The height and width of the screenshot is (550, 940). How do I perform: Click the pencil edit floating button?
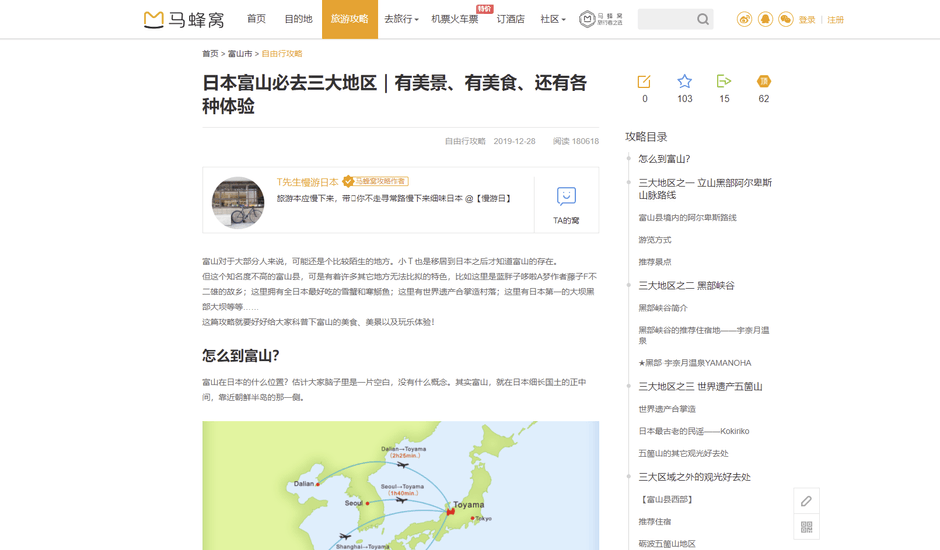[x=806, y=501]
